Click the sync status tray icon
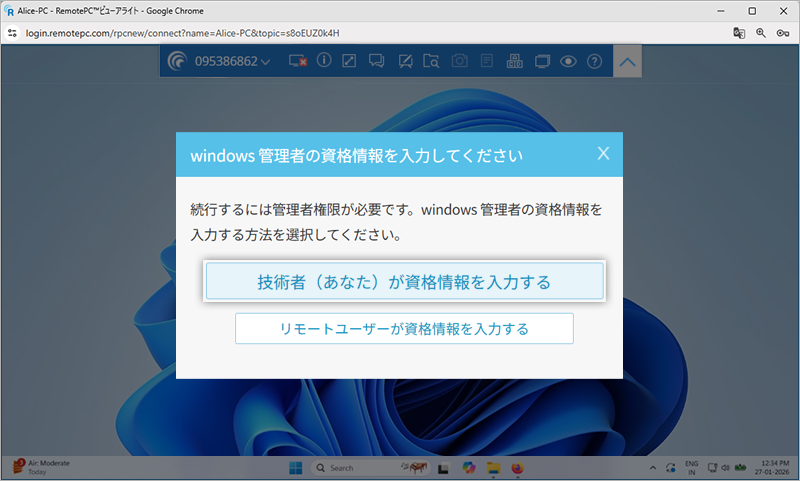This screenshot has height=481, width=800. [x=671, y=468]
